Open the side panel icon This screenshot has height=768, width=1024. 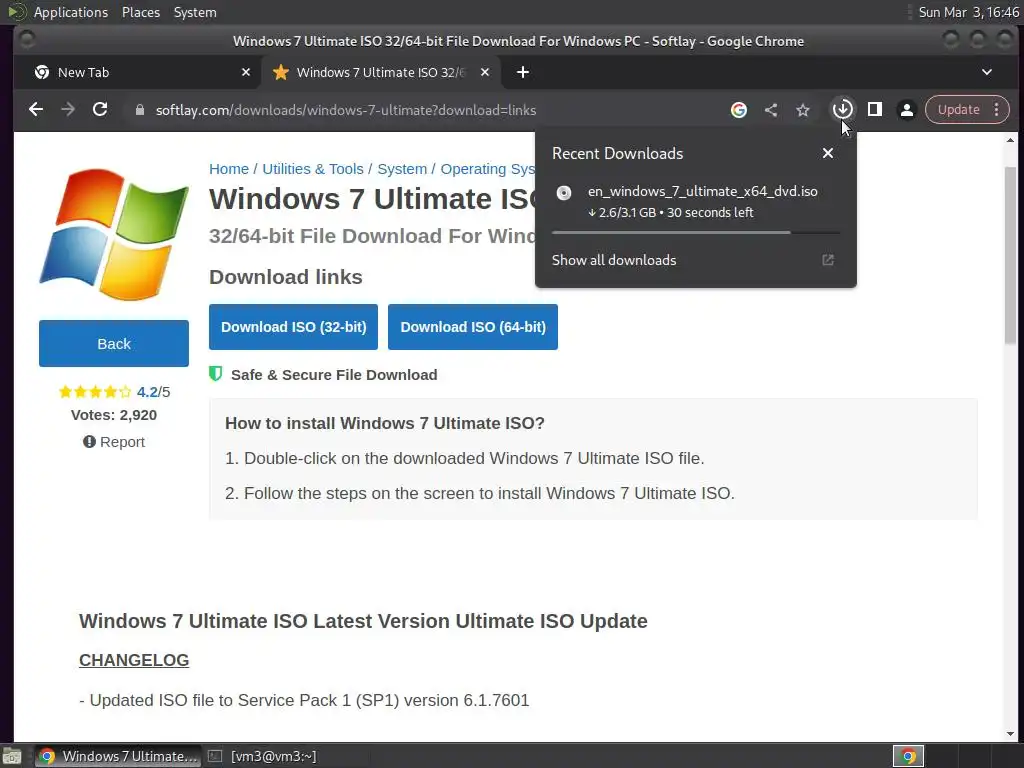(874, 109)
